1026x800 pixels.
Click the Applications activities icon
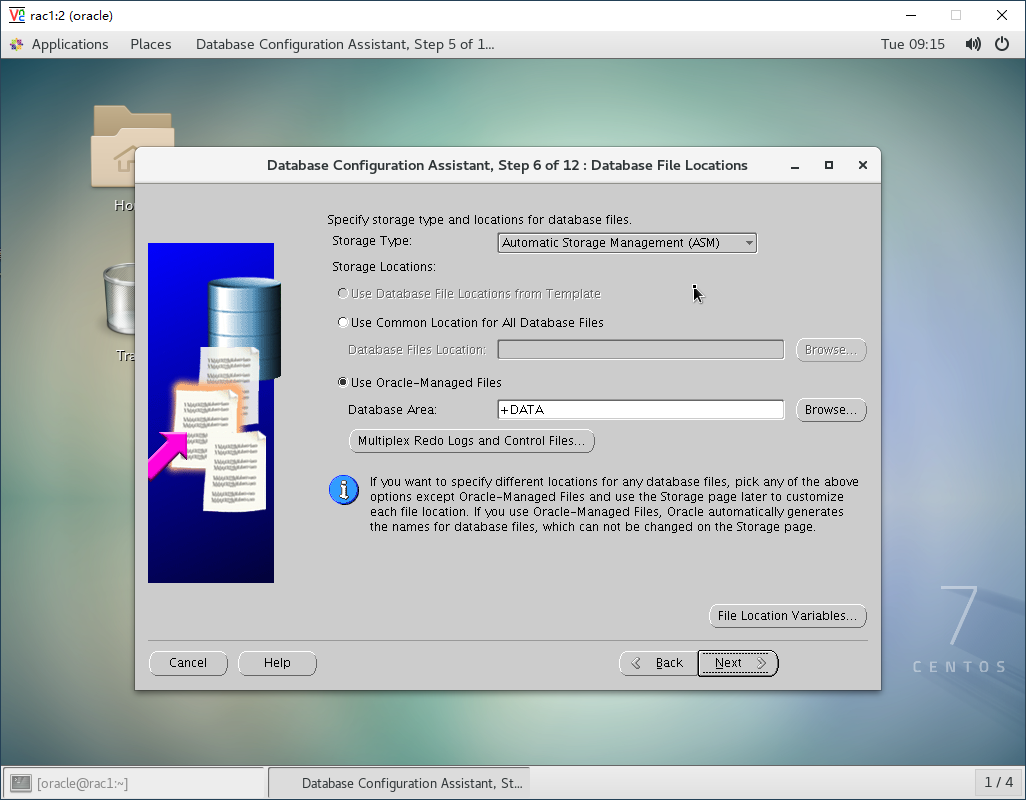17,44
